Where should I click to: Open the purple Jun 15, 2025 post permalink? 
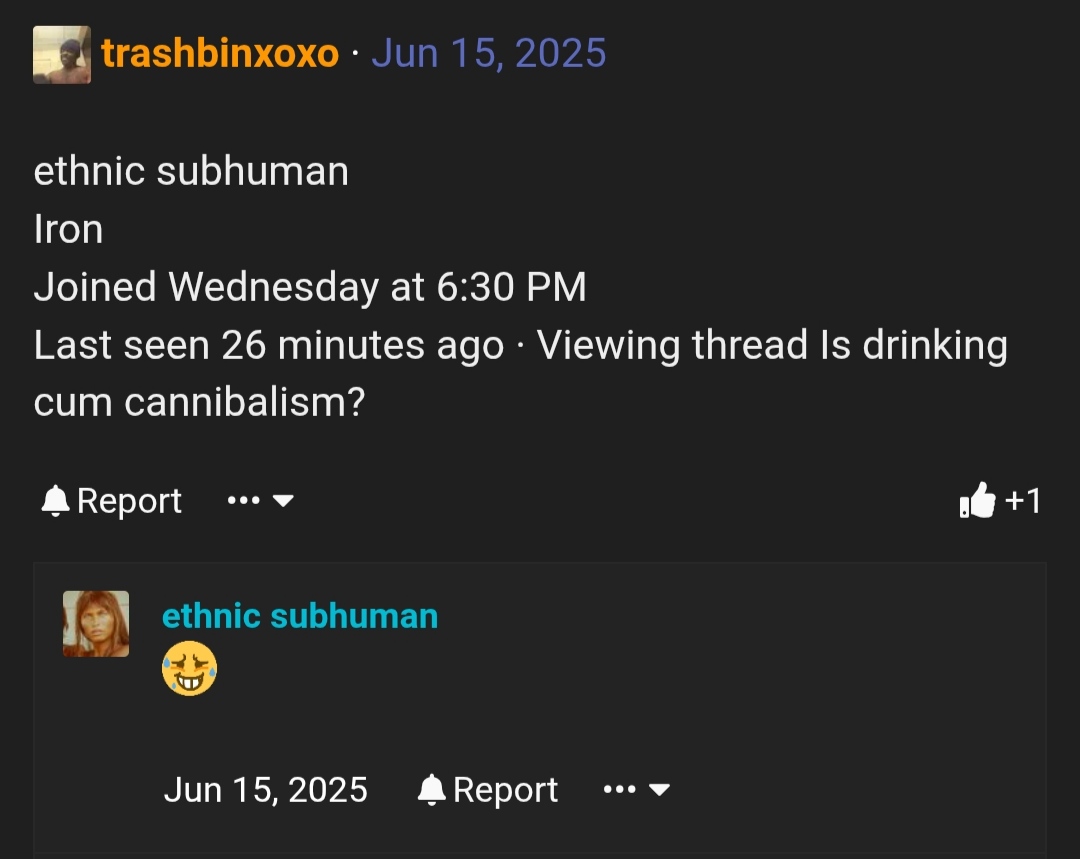[x=488, y=53]
